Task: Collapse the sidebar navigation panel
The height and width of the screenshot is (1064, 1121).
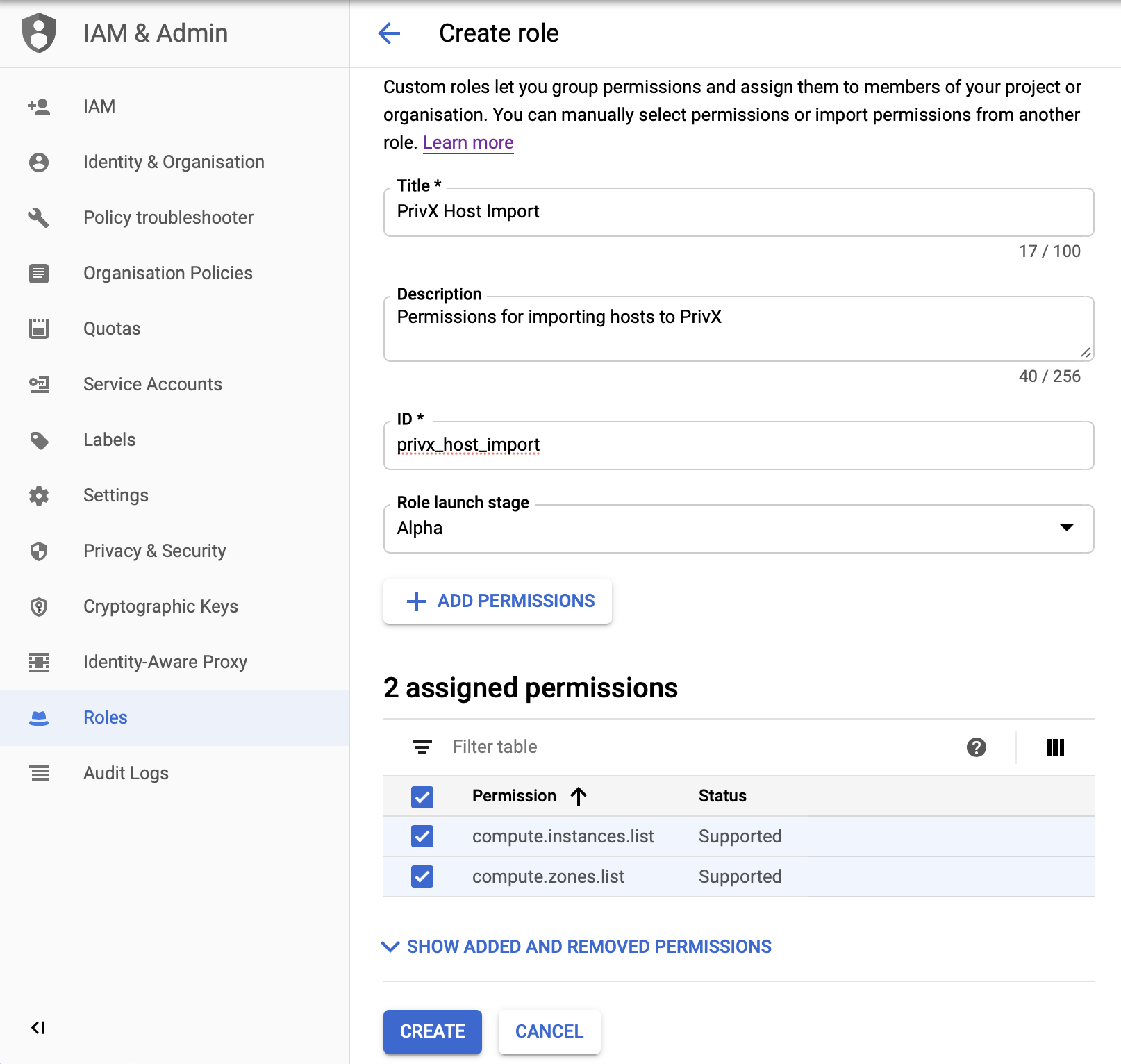Action: (x=38, y=1028)
